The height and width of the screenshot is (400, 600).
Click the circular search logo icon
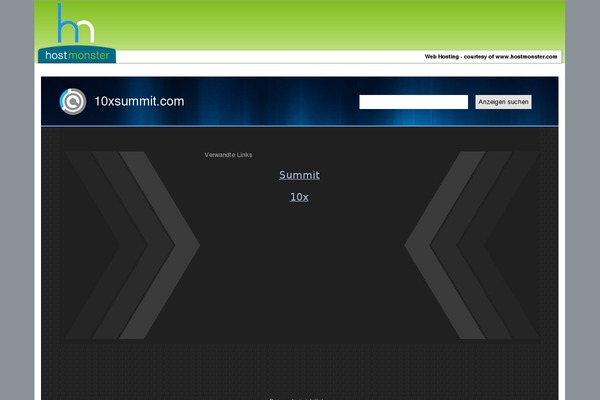(x=73, y=101)
